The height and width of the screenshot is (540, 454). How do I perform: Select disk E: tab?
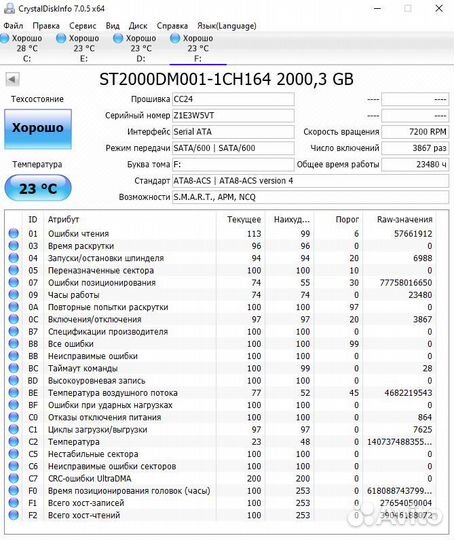79,48
